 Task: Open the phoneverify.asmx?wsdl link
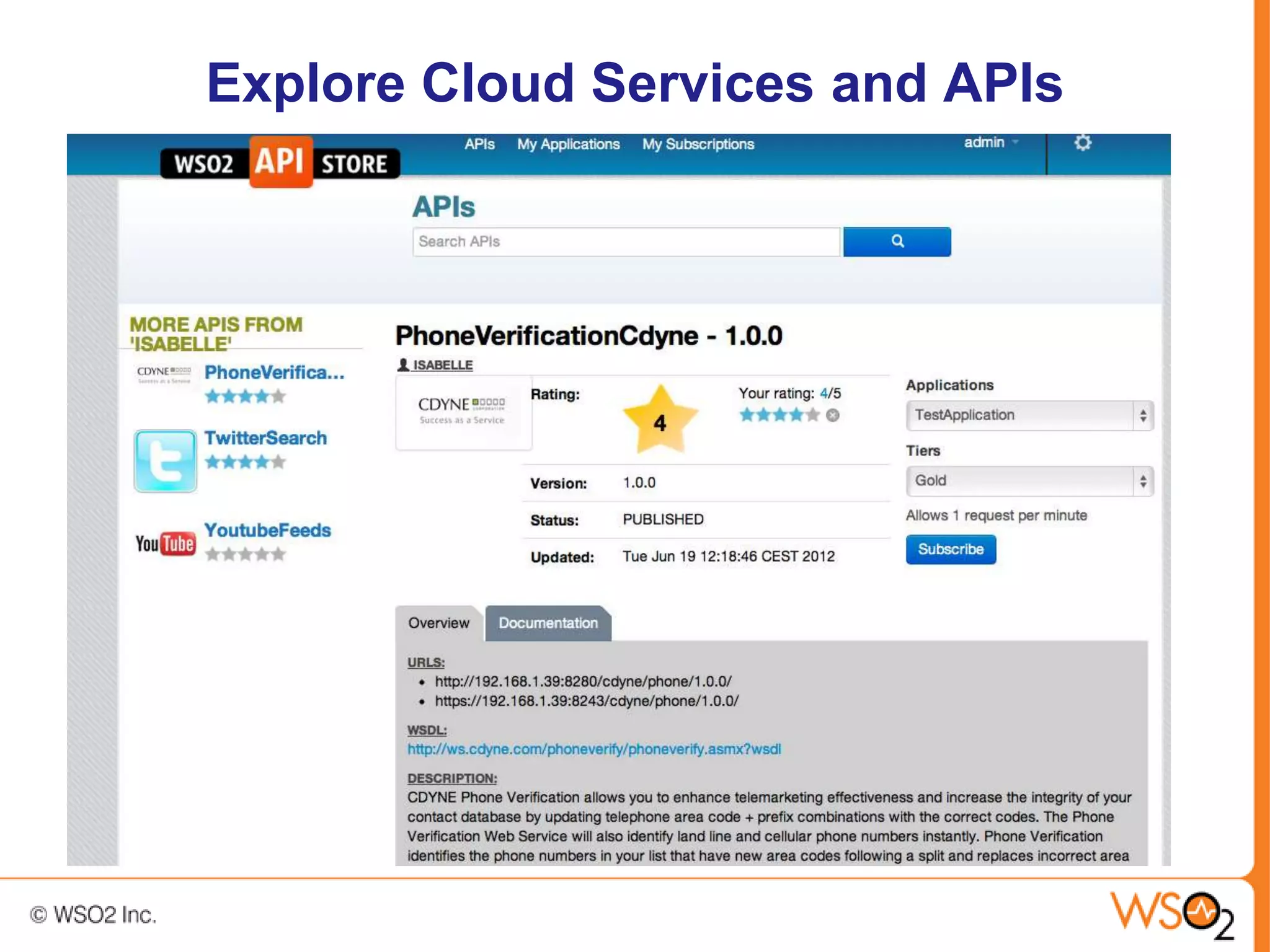tap(594, 749)
